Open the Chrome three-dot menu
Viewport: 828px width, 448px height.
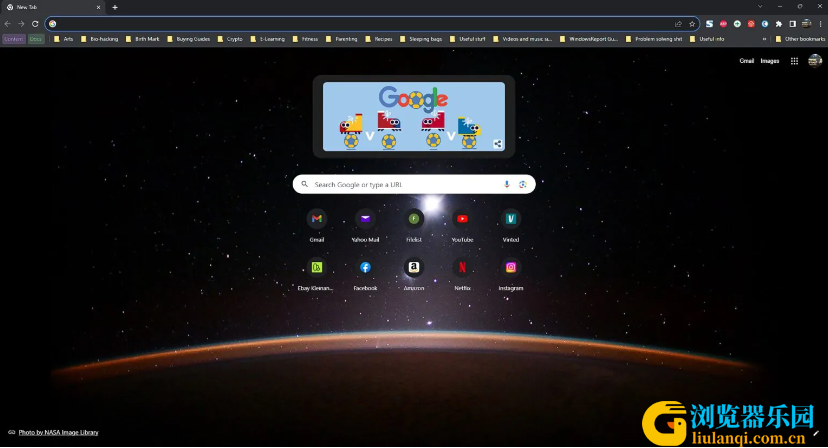[820, 24]
